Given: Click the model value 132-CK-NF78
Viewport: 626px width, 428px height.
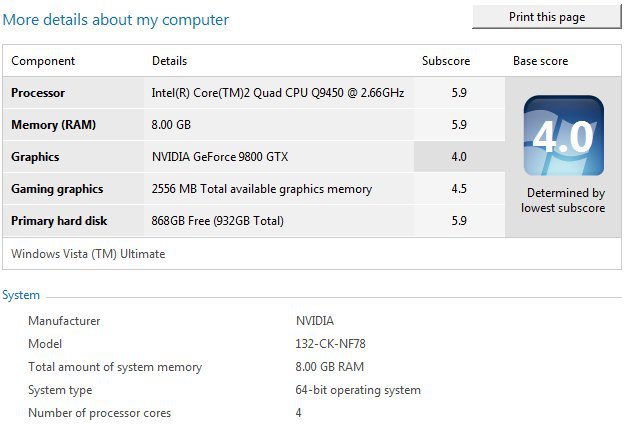Looking at the screenshot, I should 330,344.
